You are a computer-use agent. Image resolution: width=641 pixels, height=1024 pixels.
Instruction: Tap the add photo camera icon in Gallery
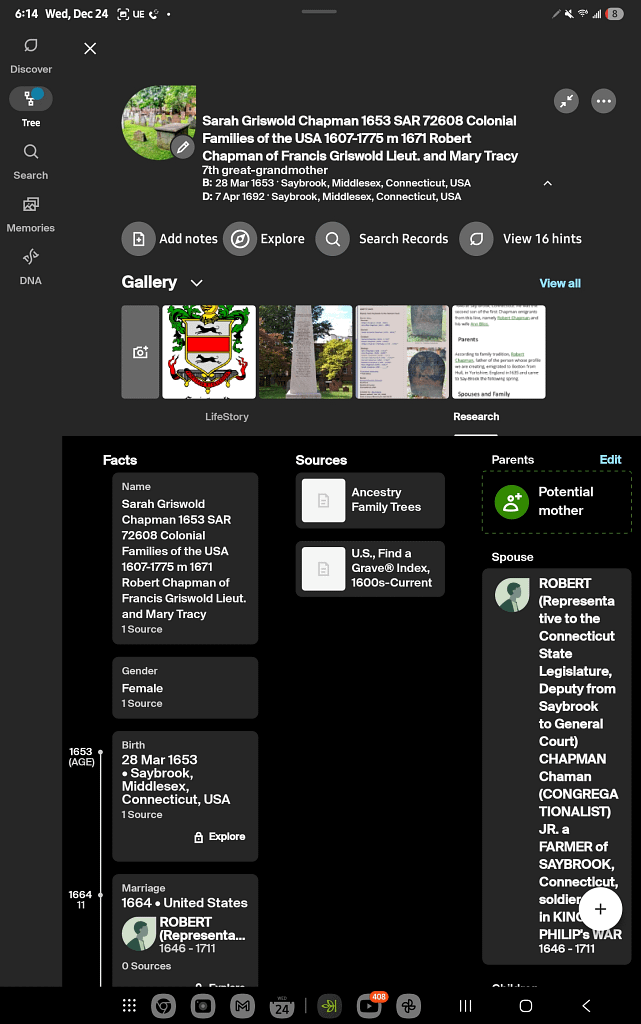pos(140,352)
